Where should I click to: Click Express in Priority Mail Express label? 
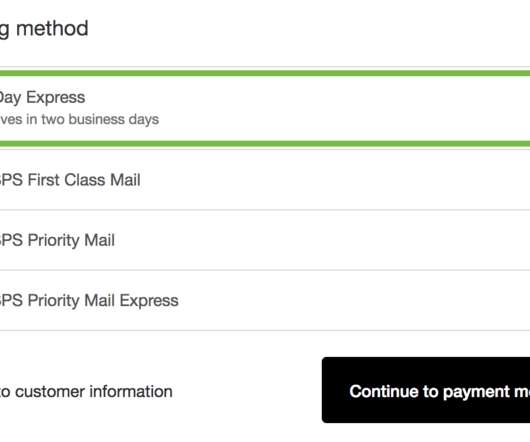click(x=149, y=301)
